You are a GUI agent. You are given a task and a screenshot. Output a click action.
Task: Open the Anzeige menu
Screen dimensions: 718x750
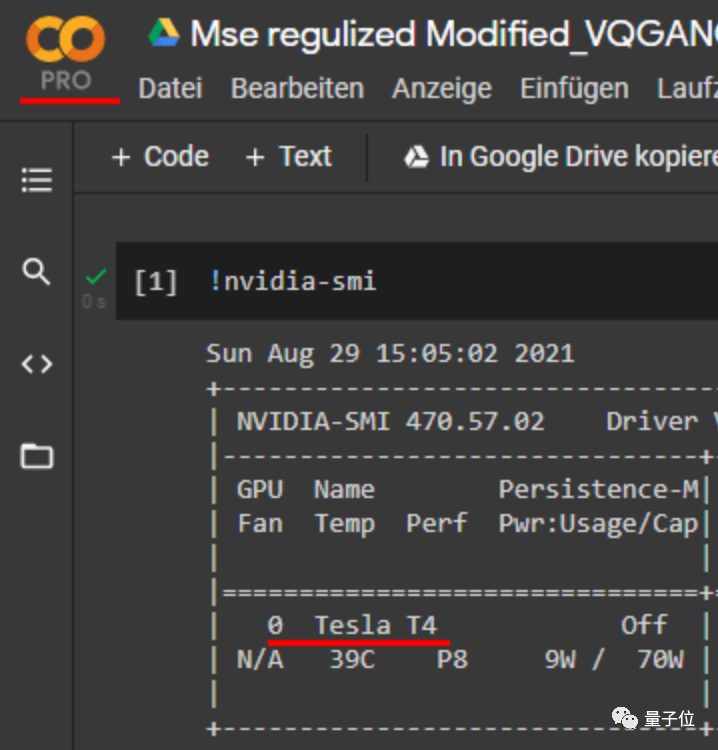pyautogui.click(x=442, y=88)
